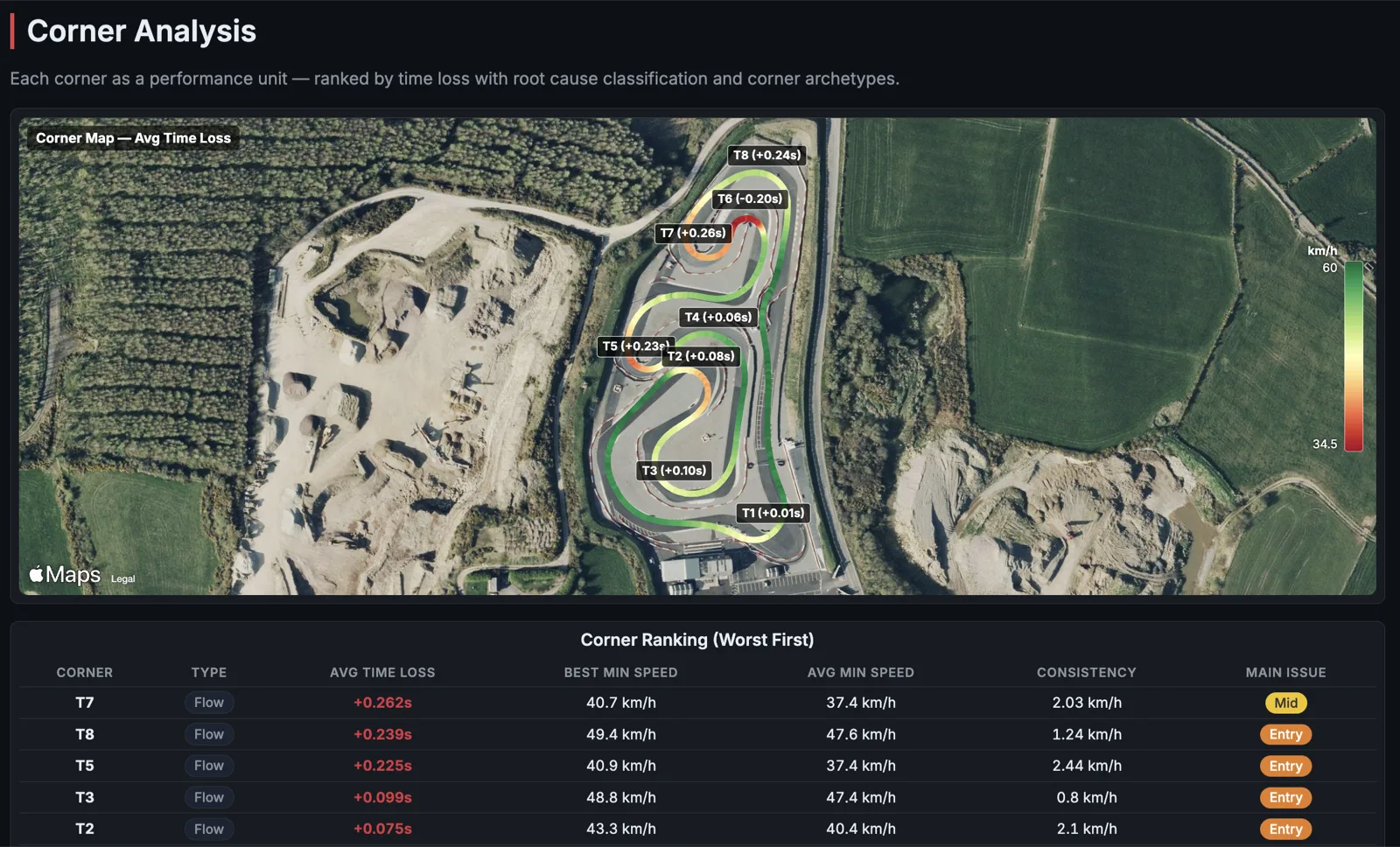The width and height of the screenshot is (1400, 847).
Task: Open the T7 (+0.26s) map marker
Action: point(693,233)
